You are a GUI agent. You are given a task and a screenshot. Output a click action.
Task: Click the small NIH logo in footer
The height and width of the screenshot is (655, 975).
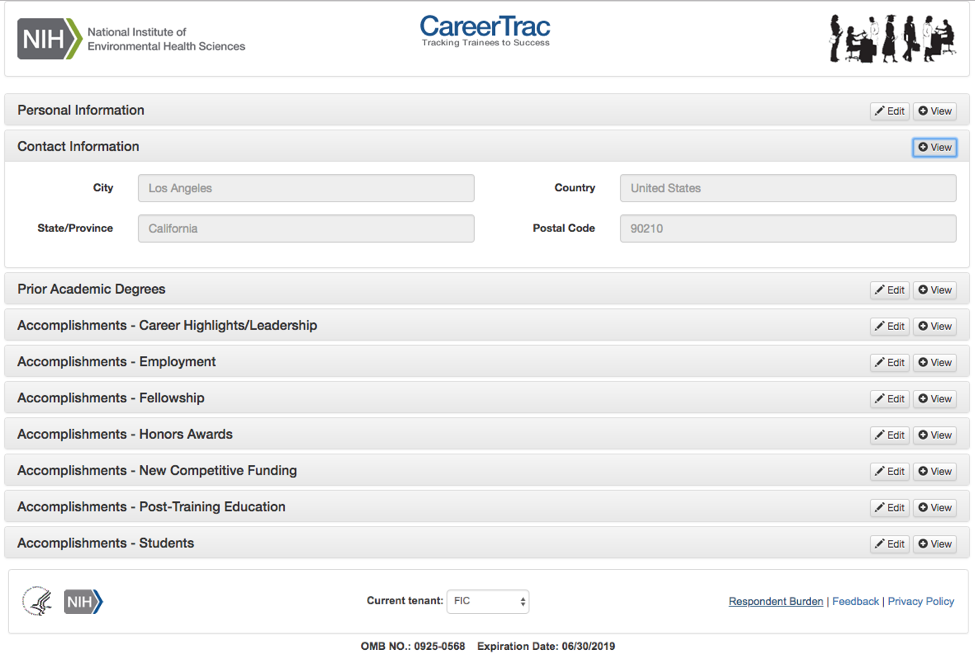pos(83,601)
